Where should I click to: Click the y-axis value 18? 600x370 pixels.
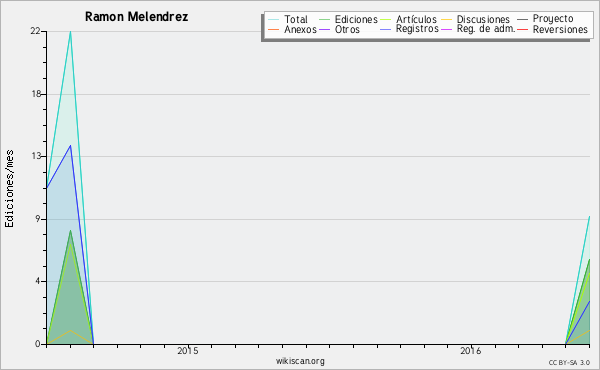(x=36, y=94)
